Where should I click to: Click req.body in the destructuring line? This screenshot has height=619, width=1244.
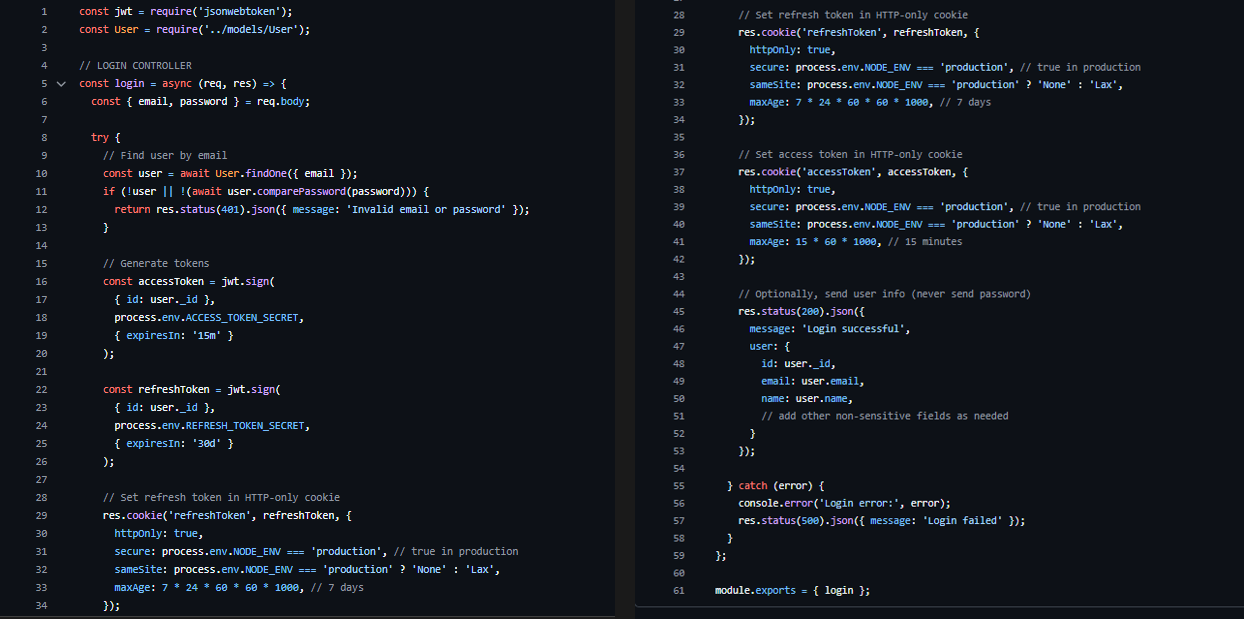[281, 102]
